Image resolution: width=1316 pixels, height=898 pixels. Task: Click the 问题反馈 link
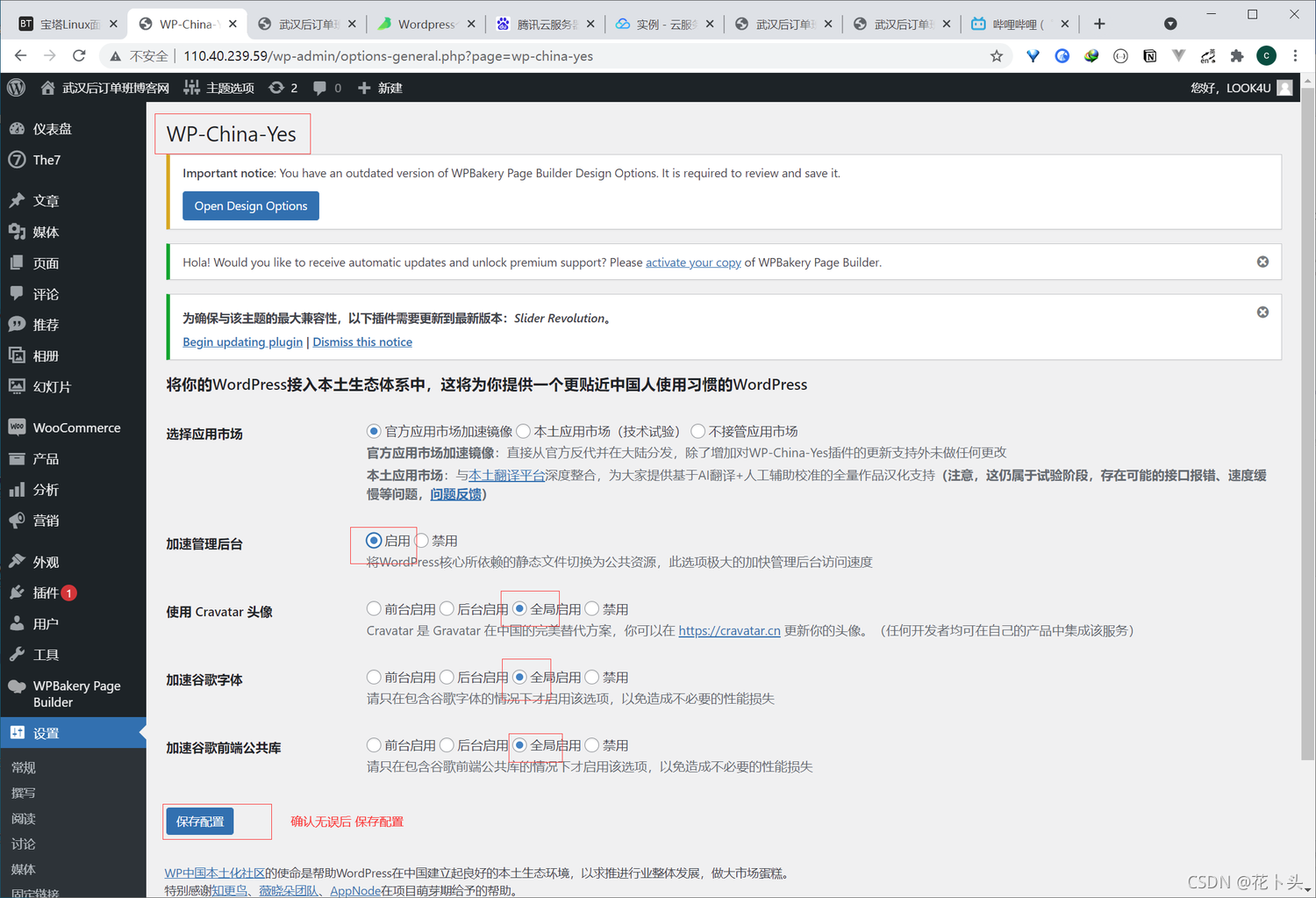(455, 494)
